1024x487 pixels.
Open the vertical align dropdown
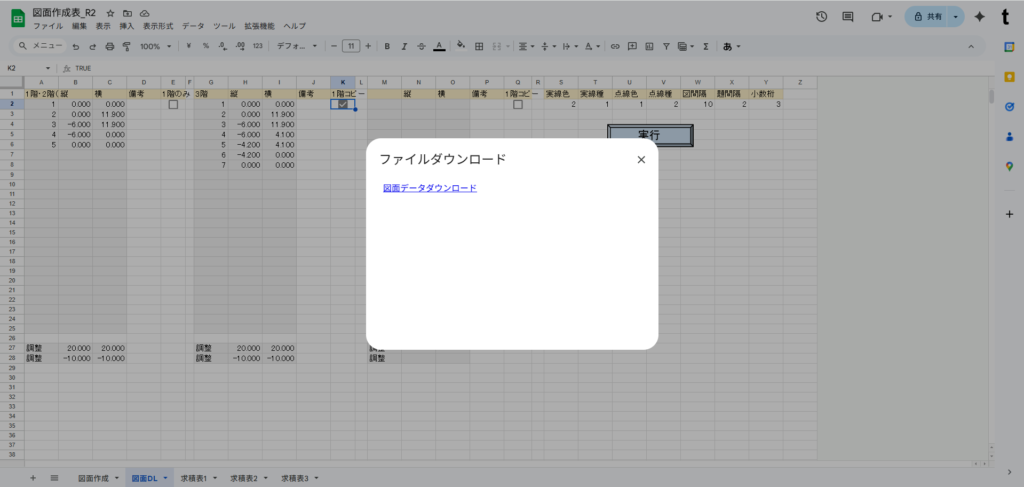pos(548,46)
